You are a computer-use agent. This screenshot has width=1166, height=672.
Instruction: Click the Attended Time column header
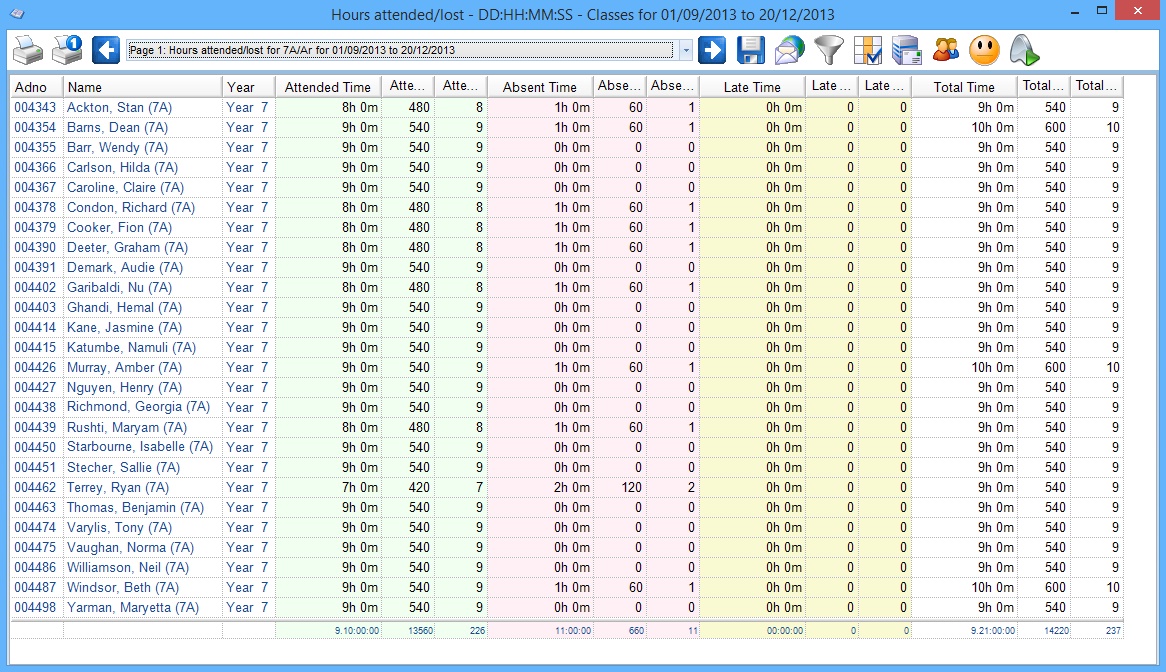coord(327,87)
